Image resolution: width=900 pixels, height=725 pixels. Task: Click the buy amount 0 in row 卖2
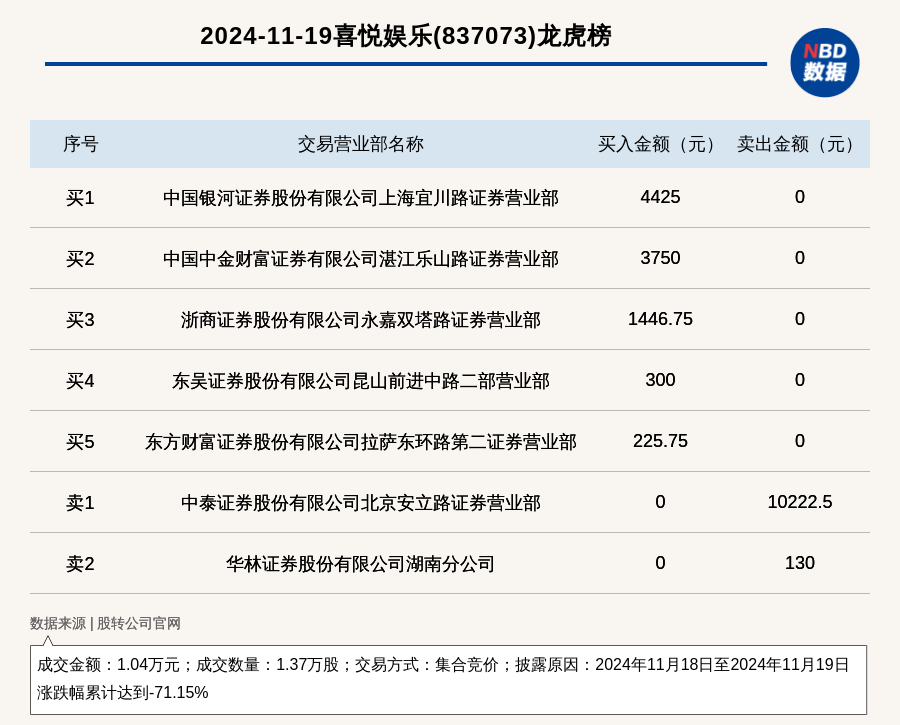click(x=660, y=563)
